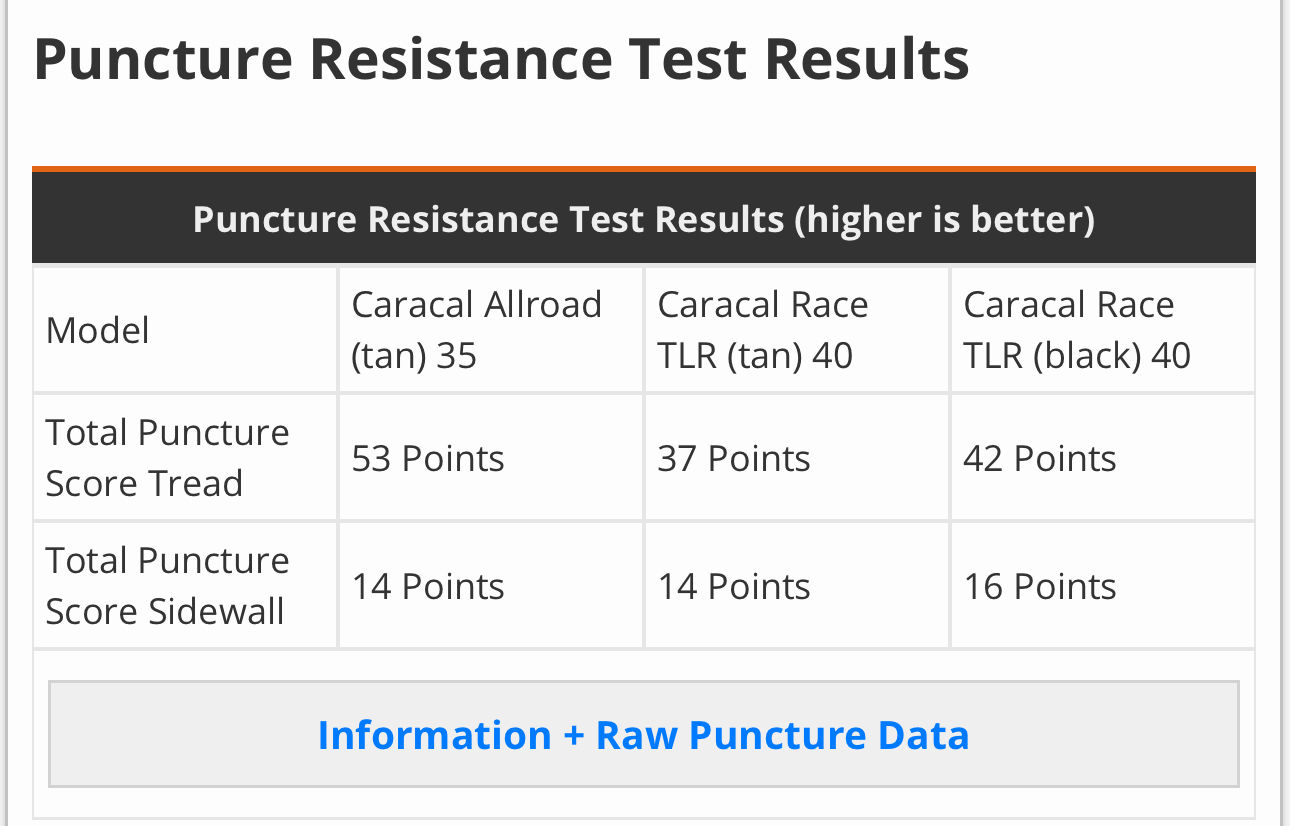The width and height of the screenshot is (1290, 826).
Task: Expand the Information + Raw Puncture Data section
Action: (643, 735)
